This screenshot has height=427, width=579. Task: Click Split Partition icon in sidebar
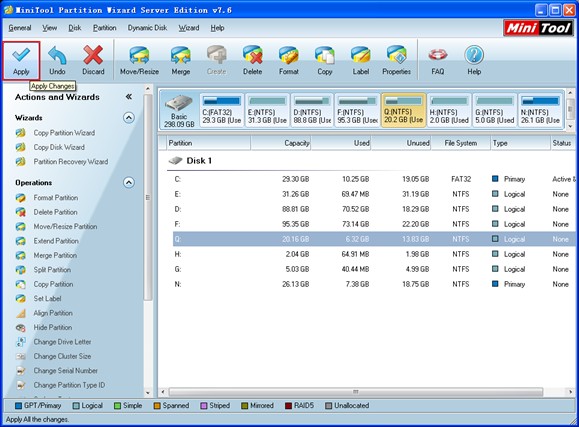click(x=21, y=270)
